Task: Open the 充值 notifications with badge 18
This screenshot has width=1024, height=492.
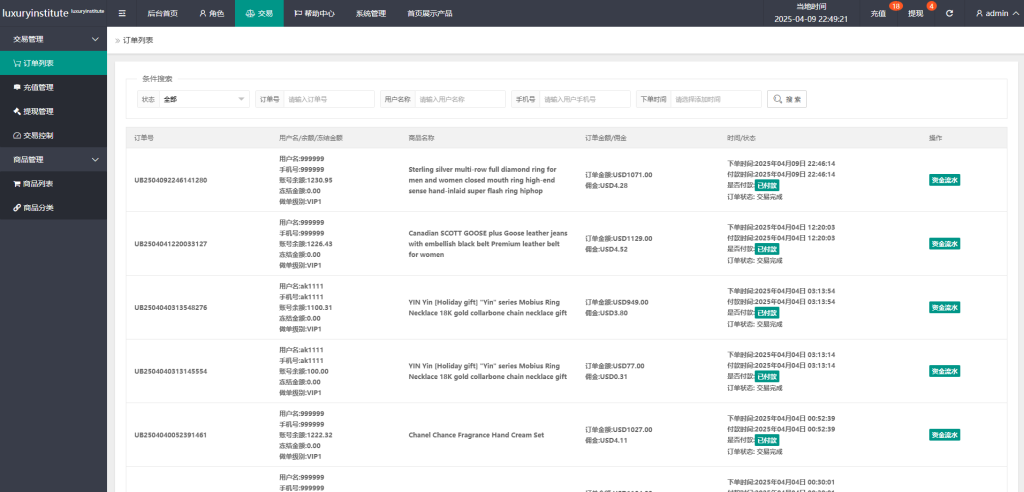Action: tap(878, 13)
